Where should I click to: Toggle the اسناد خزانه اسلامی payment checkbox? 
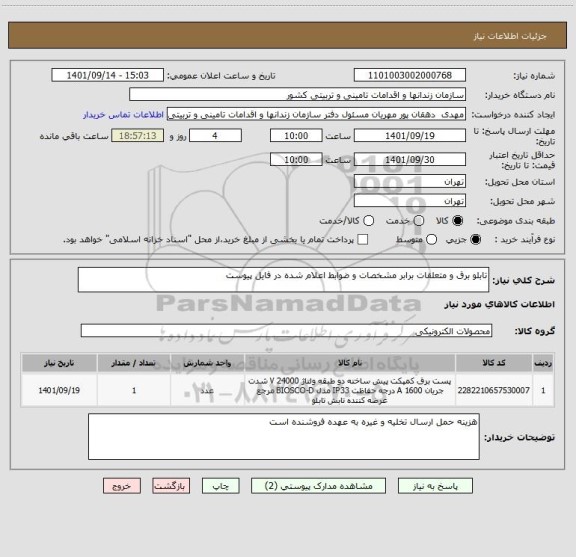point(363,240)
